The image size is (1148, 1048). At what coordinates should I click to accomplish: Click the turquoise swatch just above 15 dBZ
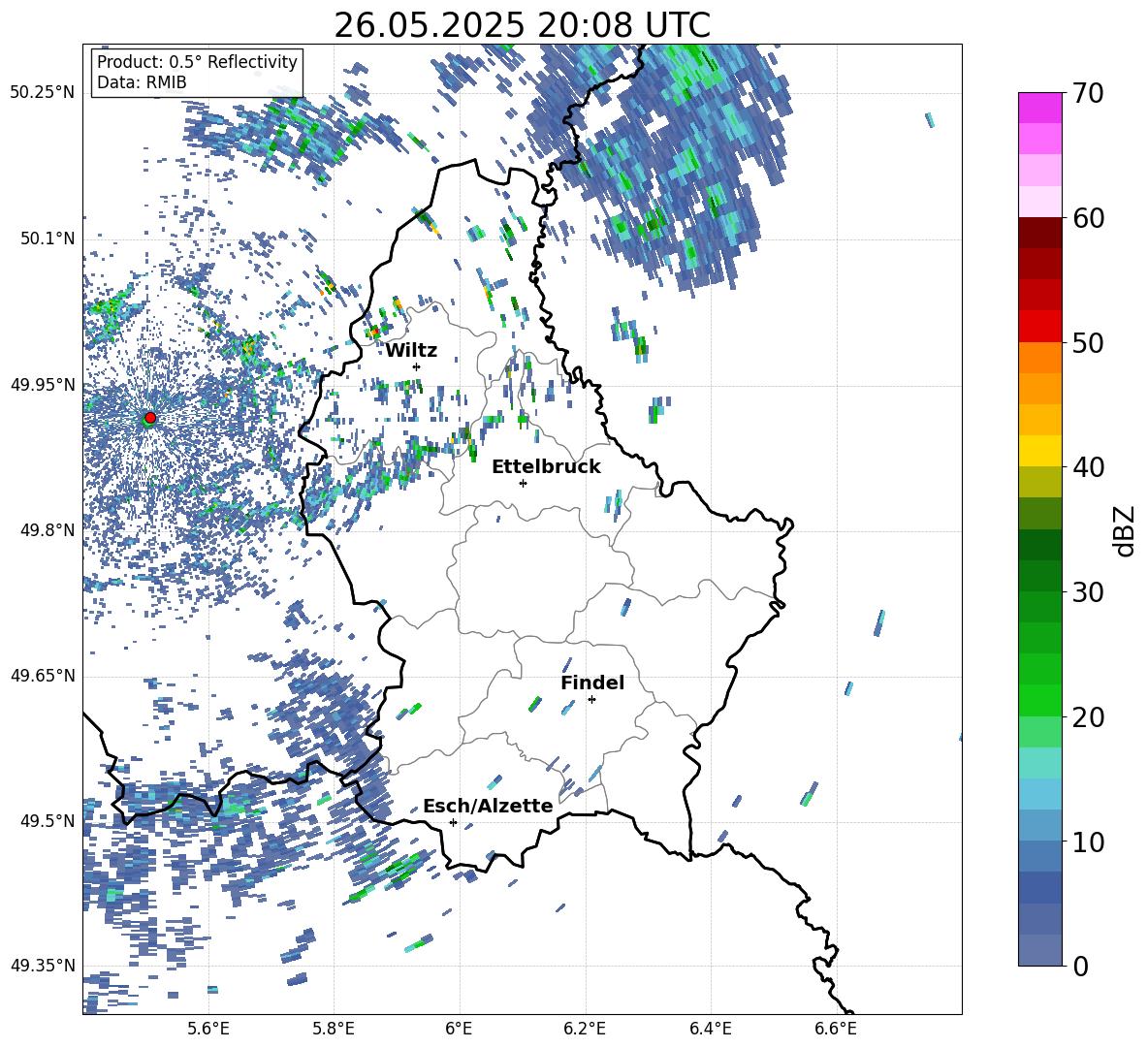coord(1040,763)
